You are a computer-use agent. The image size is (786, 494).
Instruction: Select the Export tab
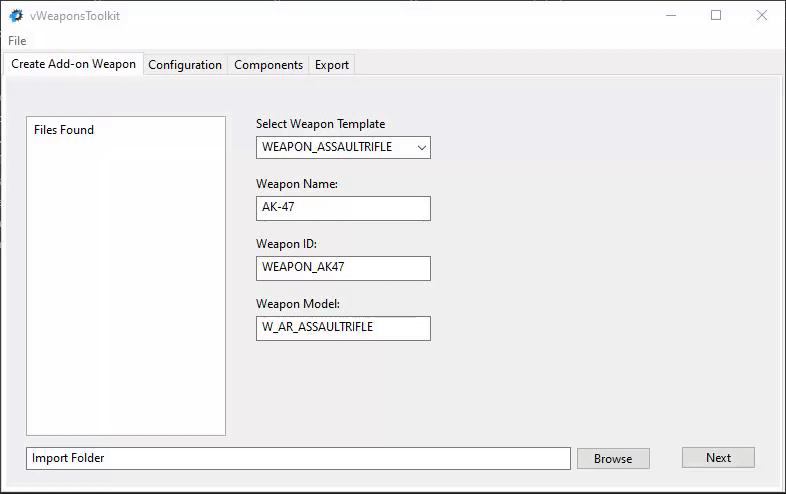coord(331,65)
